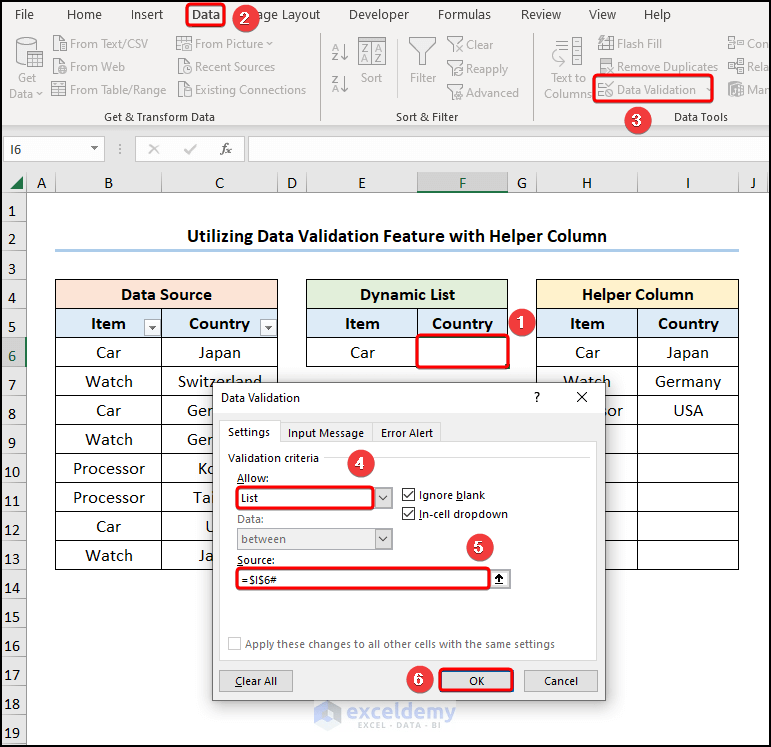Toggle the Filter funnel
This screenshot has width=771, height=747.
423,60
